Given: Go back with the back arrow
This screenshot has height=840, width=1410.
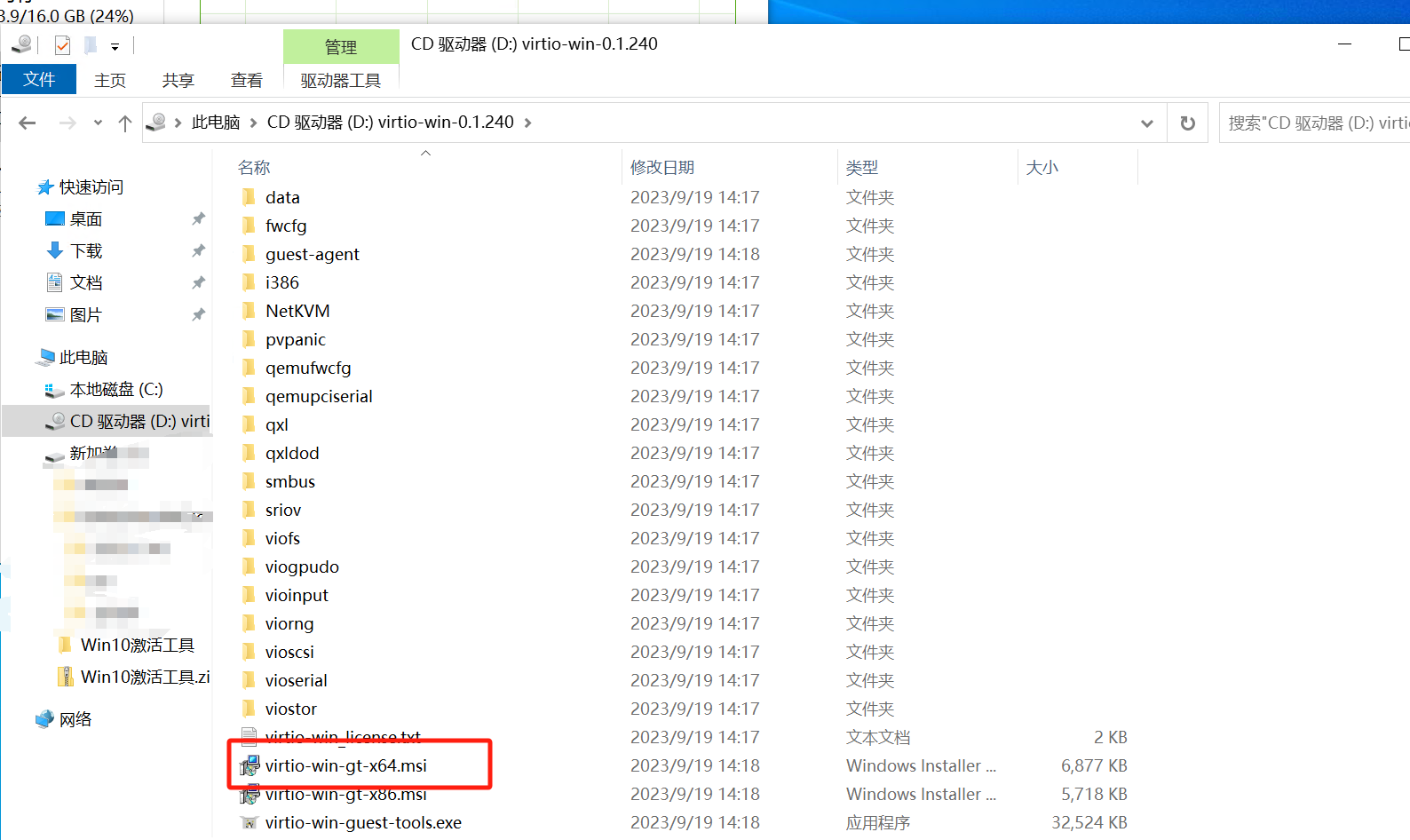Looking at the screenshot, I should point(28,123).
